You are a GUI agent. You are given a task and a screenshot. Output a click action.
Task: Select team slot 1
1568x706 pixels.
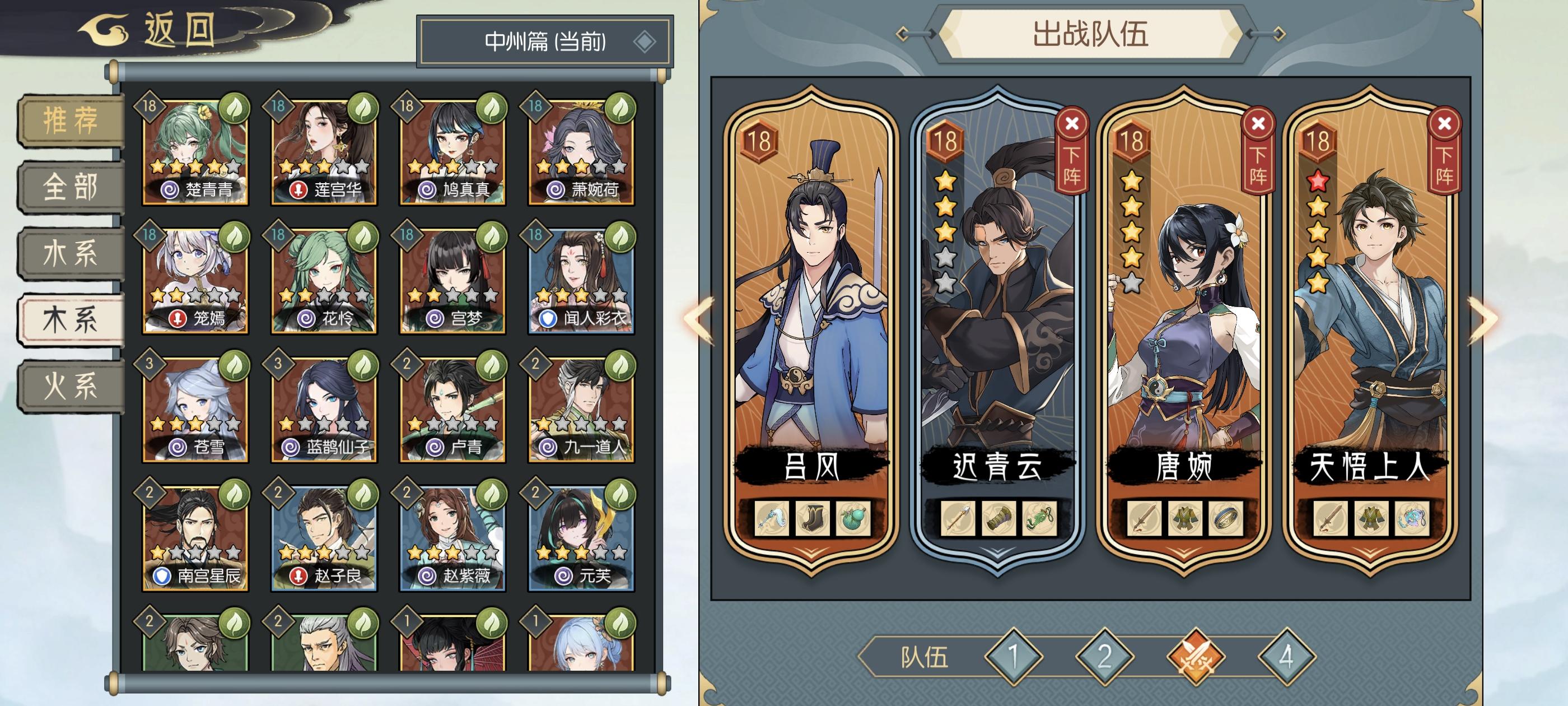coord(1013,657)
